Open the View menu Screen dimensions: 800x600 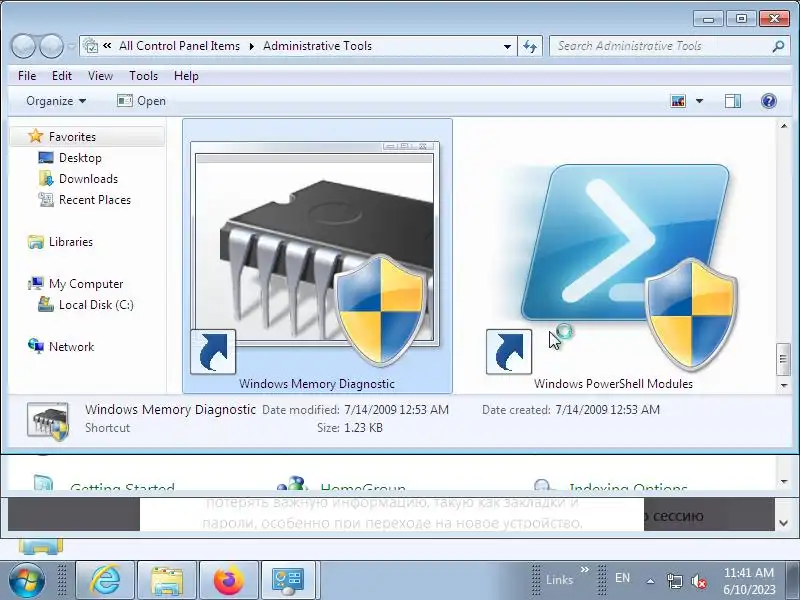coord(100,76)
